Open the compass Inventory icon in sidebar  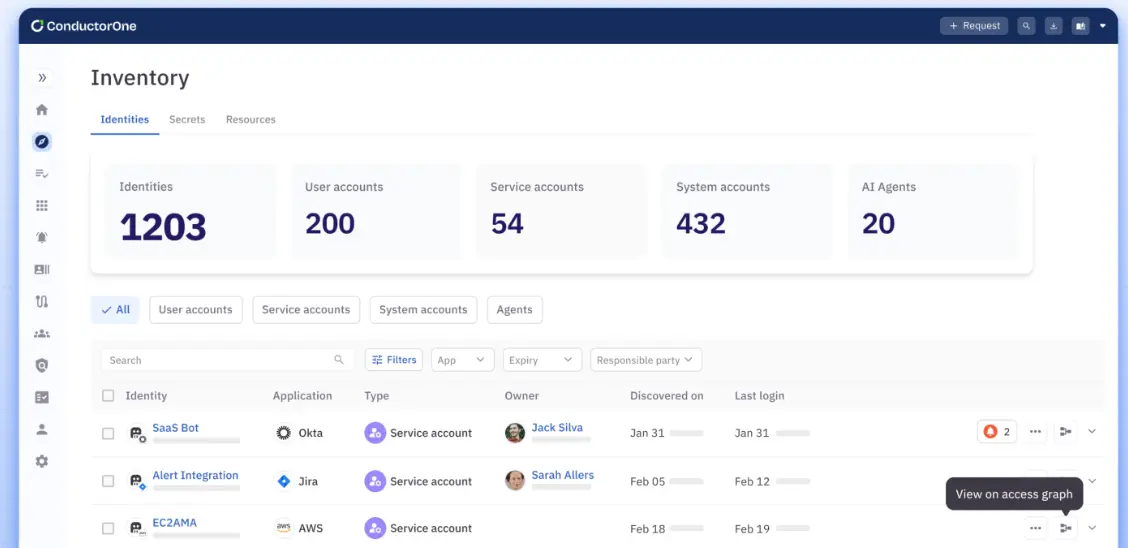pyautogui.click(x=42, y=142)
